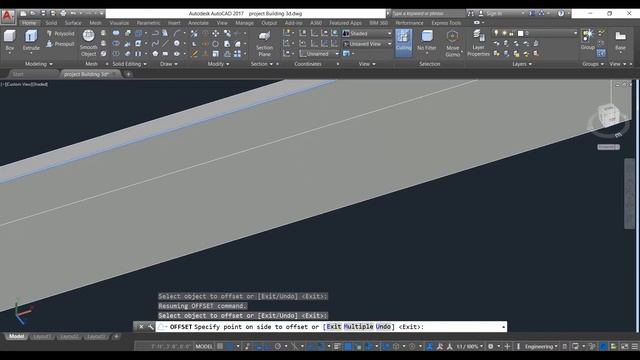The width and height of the screenshot is (640, 360).
Task: Switch to the Visualize ribbon tab
Action: click(119, 23)
